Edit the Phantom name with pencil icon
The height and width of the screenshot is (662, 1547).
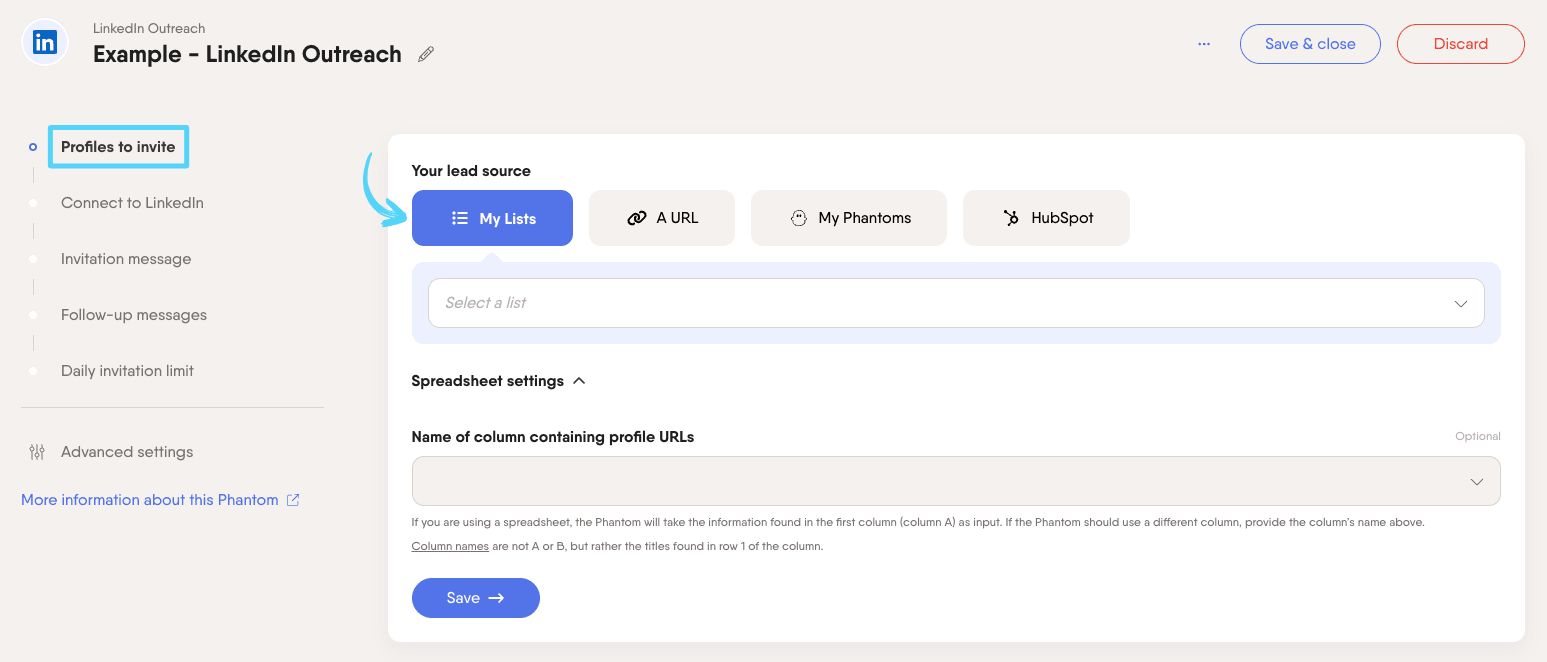pyautogui.click(x=426, y=54)
